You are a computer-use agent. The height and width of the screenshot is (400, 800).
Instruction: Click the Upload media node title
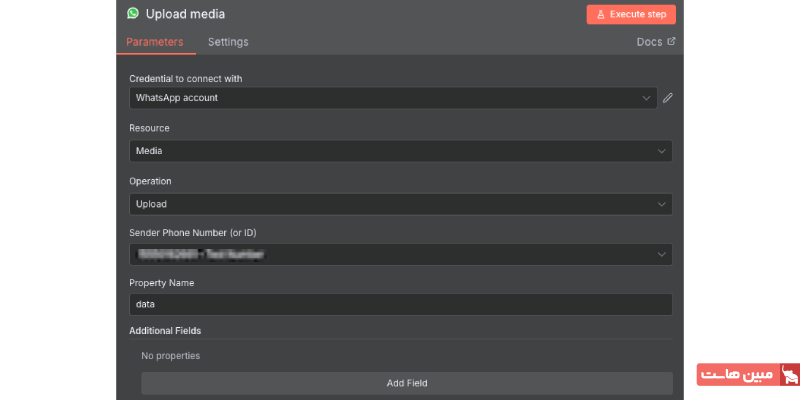pos(185,14)
